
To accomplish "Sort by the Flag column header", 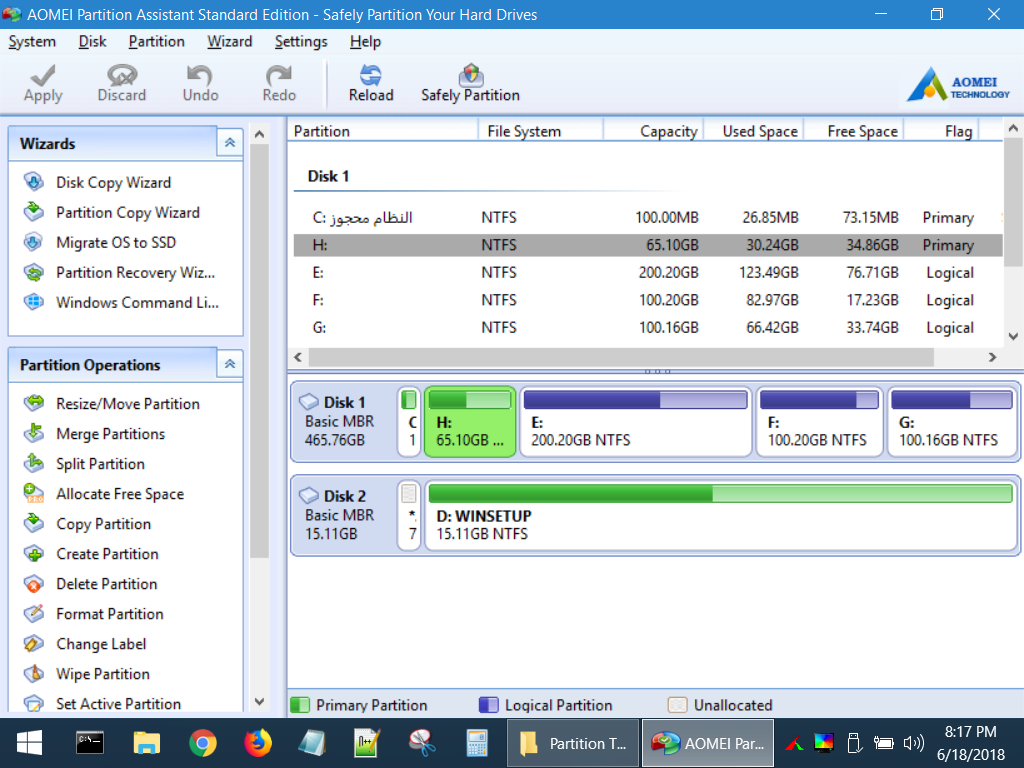I will 940,131.
